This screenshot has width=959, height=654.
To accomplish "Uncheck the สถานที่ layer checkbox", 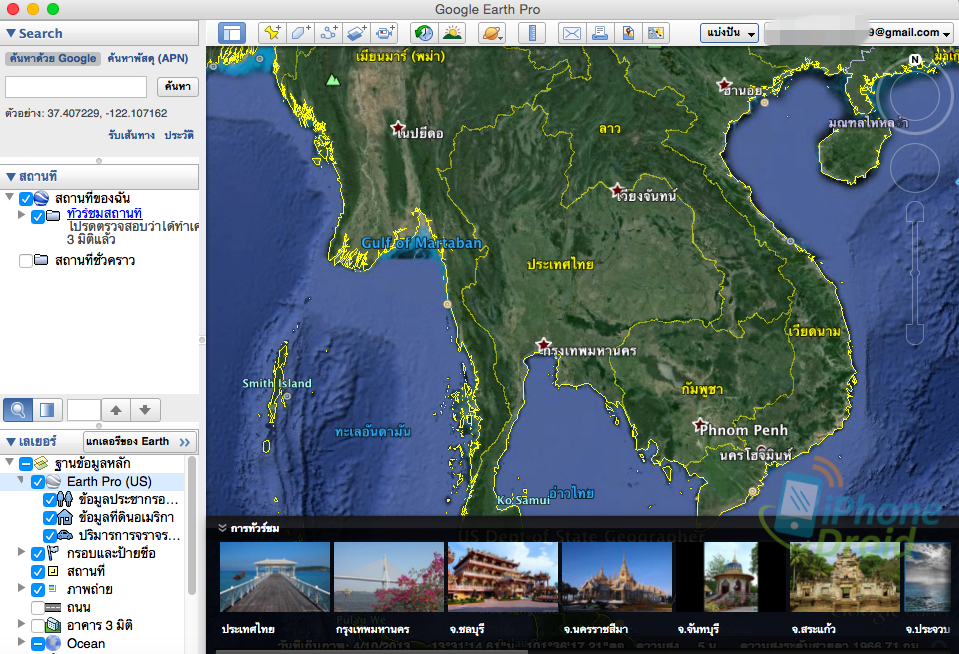I will pos(38,572).
